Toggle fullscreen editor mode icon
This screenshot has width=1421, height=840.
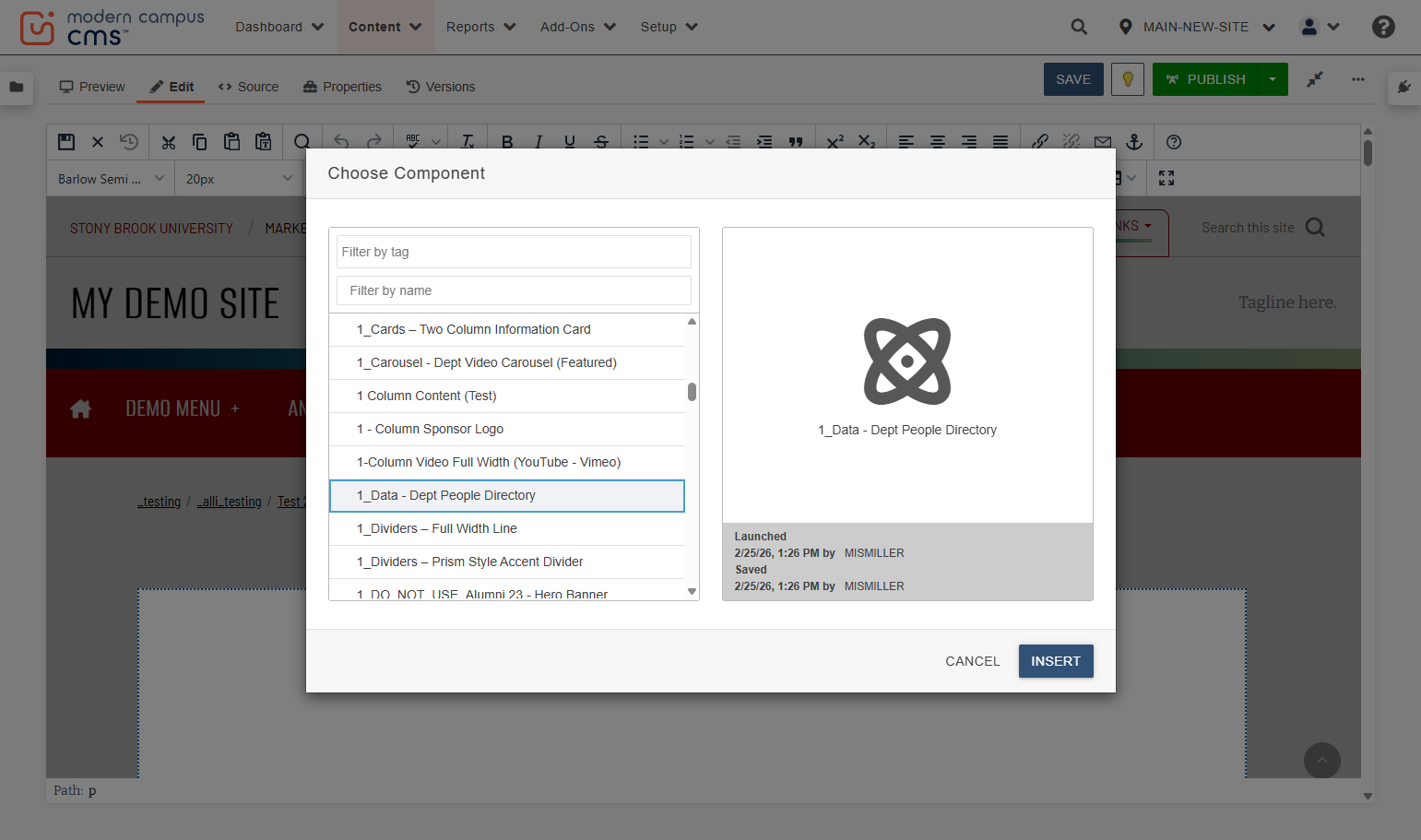point(1166,178)
